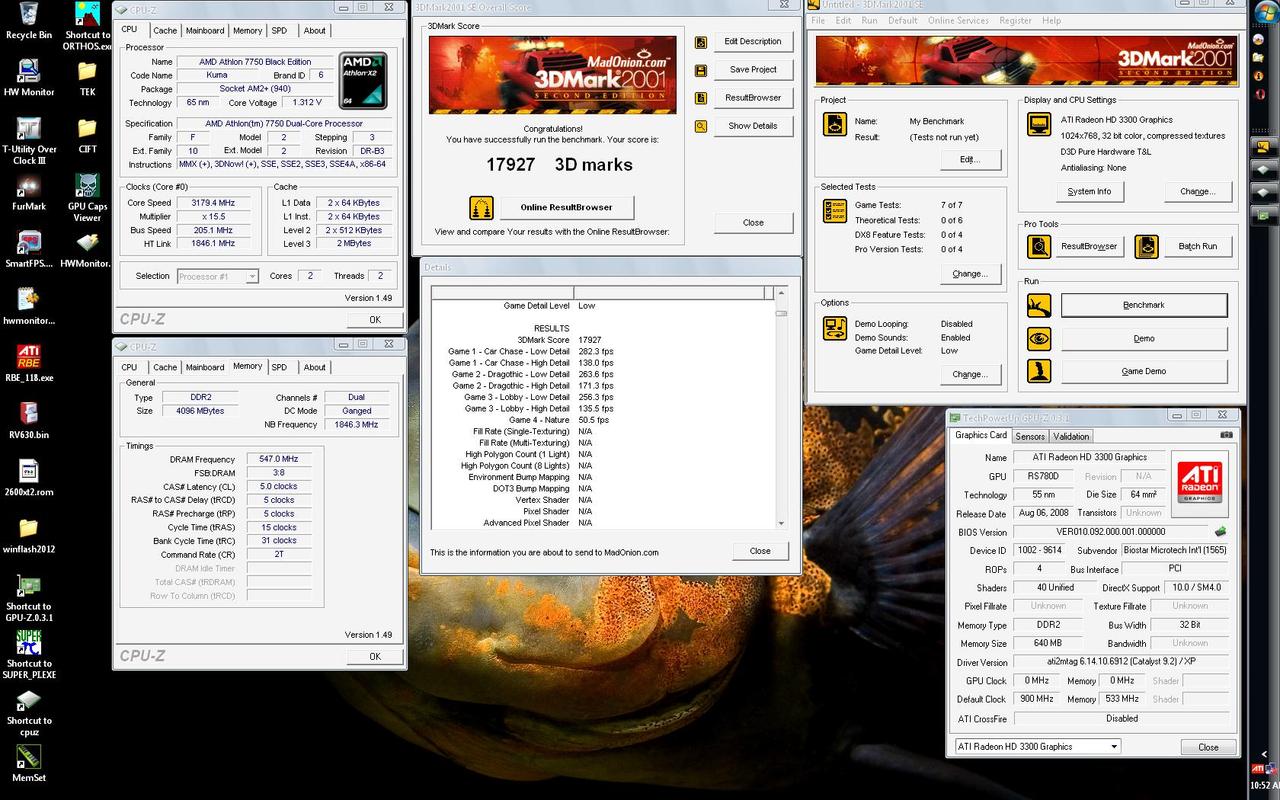
Task: Click scrollbar up arrow in the Details list
Action: 781,292
